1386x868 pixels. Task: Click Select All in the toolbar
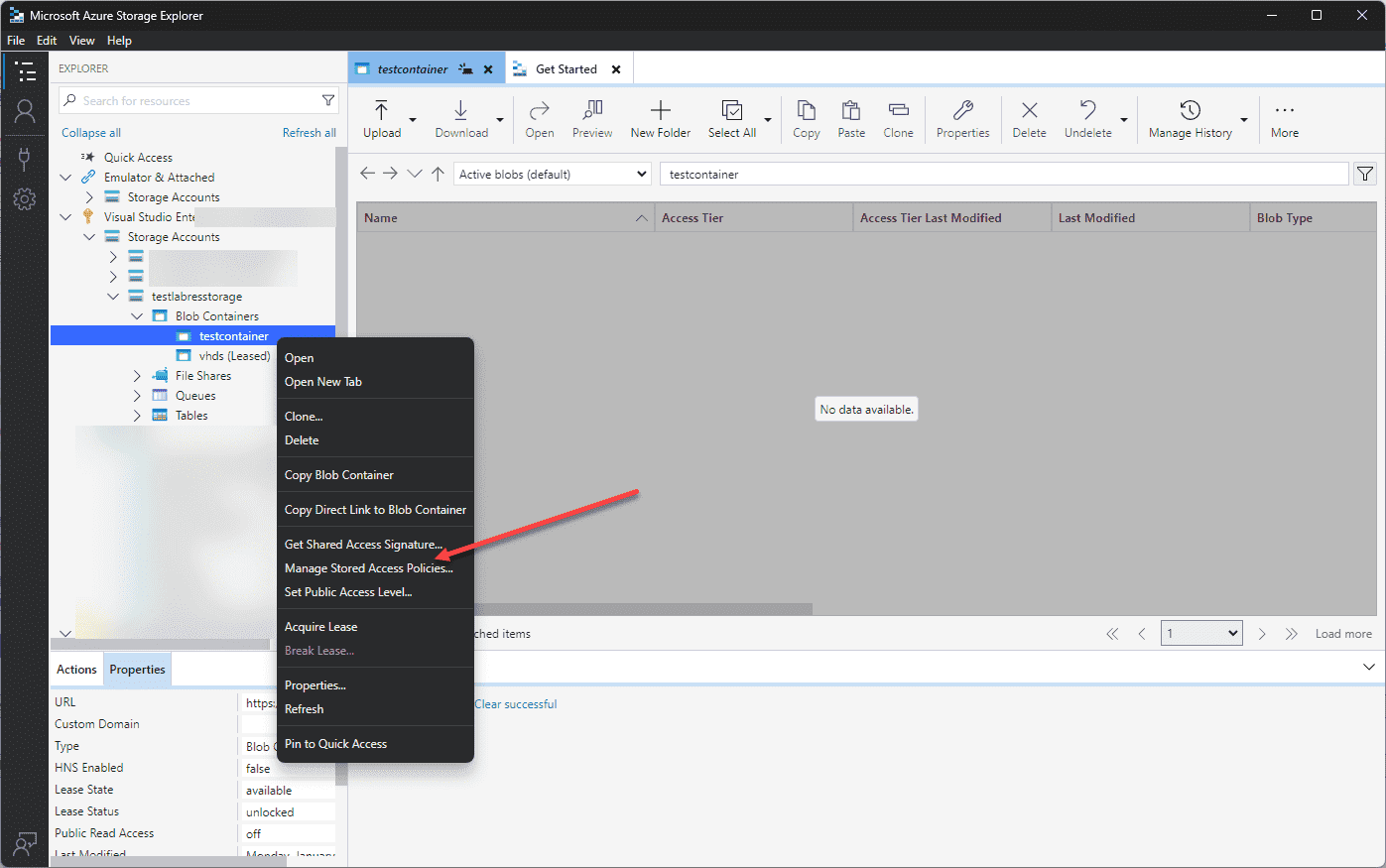[732, 119]
